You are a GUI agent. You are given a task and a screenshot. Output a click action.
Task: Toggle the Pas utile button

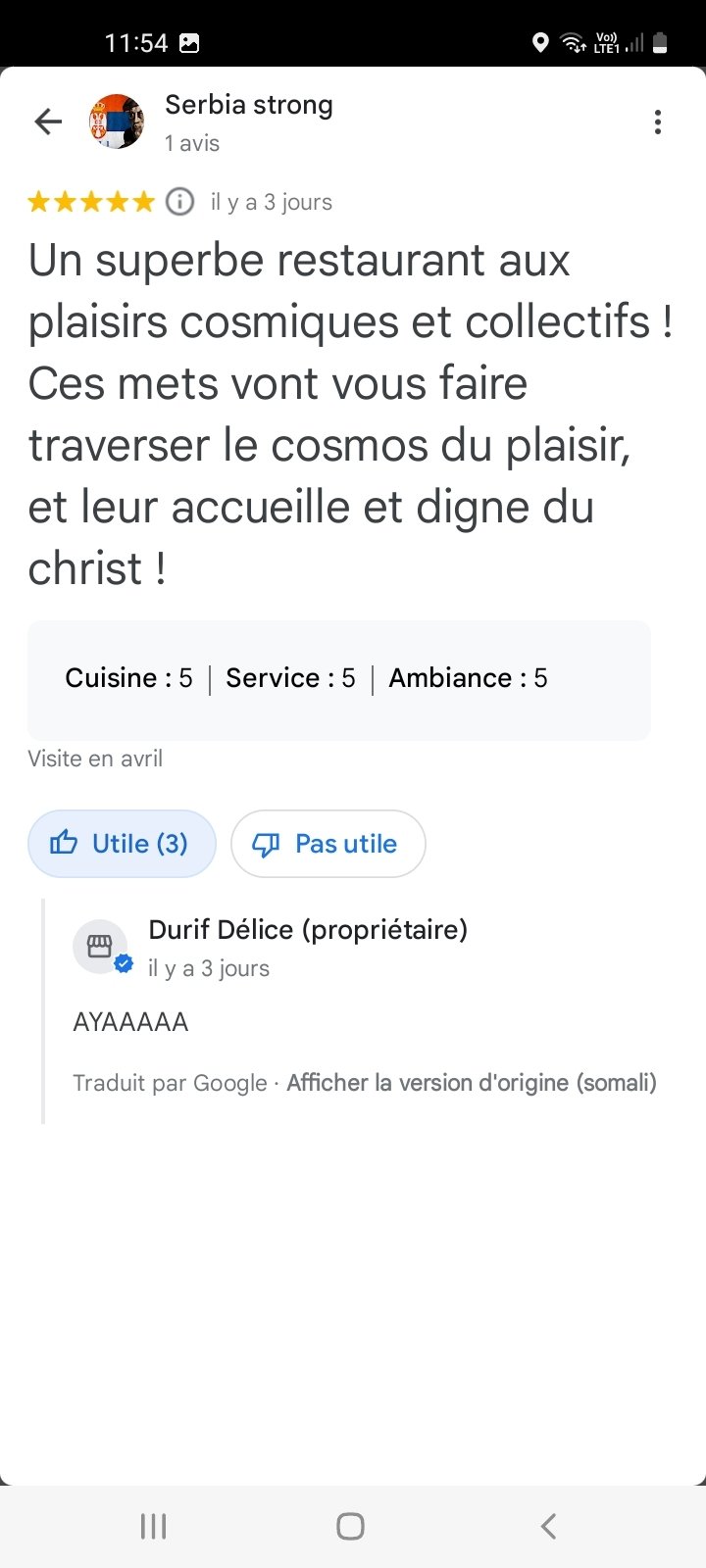point(328,844)
